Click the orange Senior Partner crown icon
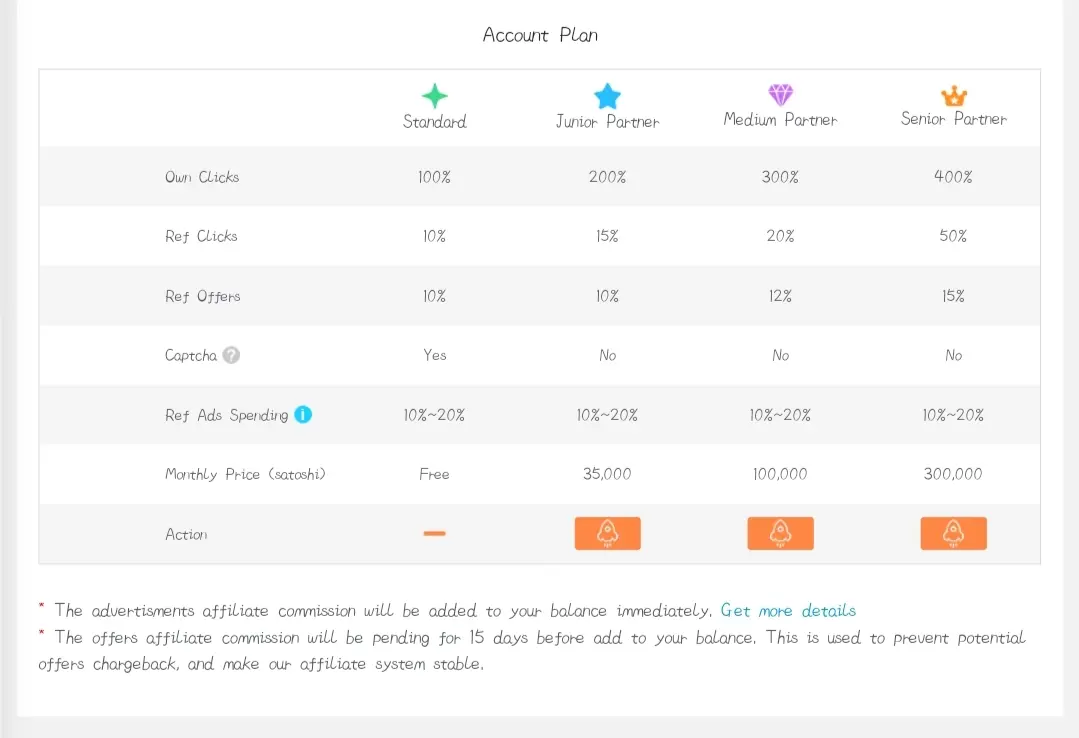The image size is (1079, 738). 954,96
